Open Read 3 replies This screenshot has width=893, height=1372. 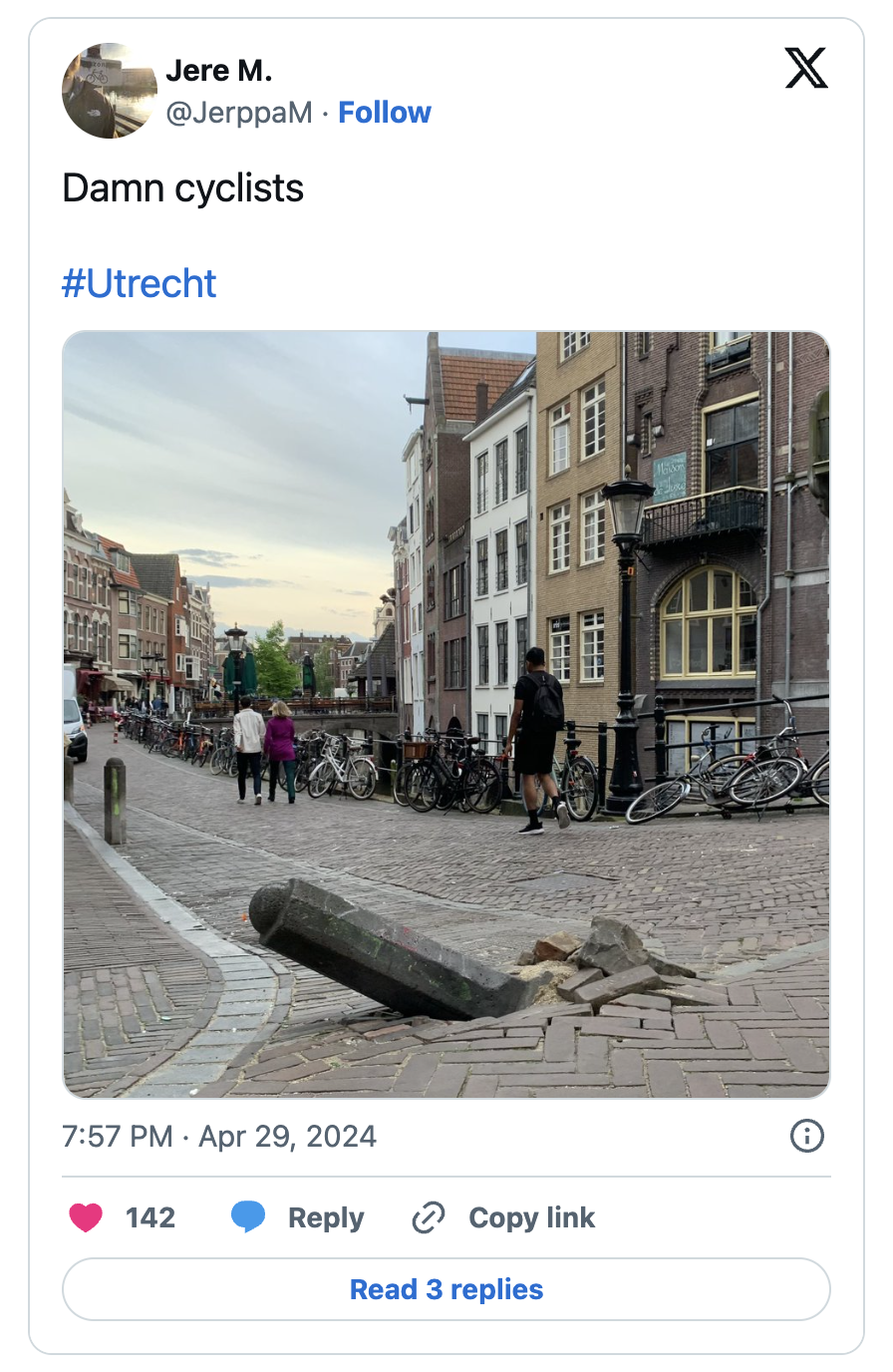pyautogui.click(x=446, y=1289)
